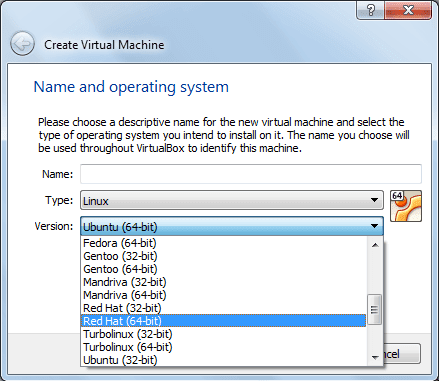Click the partially hidden Cancel button
The height and width of the screenshot is (381, 439).
click(402, 354)
